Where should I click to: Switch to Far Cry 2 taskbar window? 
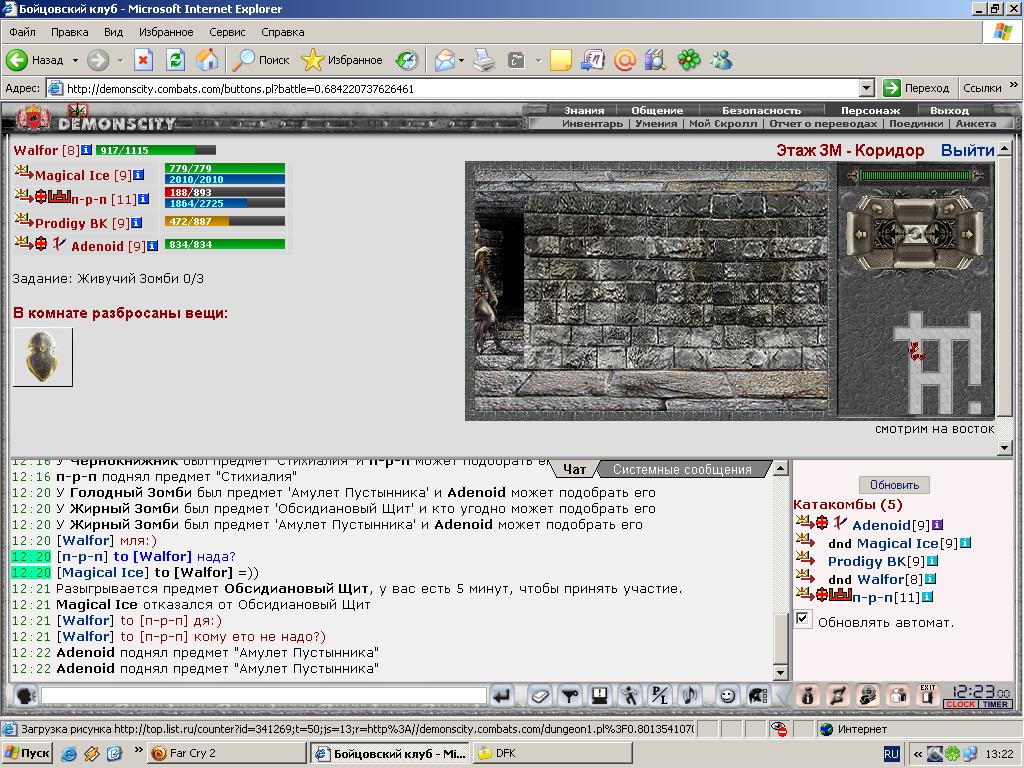tap(226, 753)
